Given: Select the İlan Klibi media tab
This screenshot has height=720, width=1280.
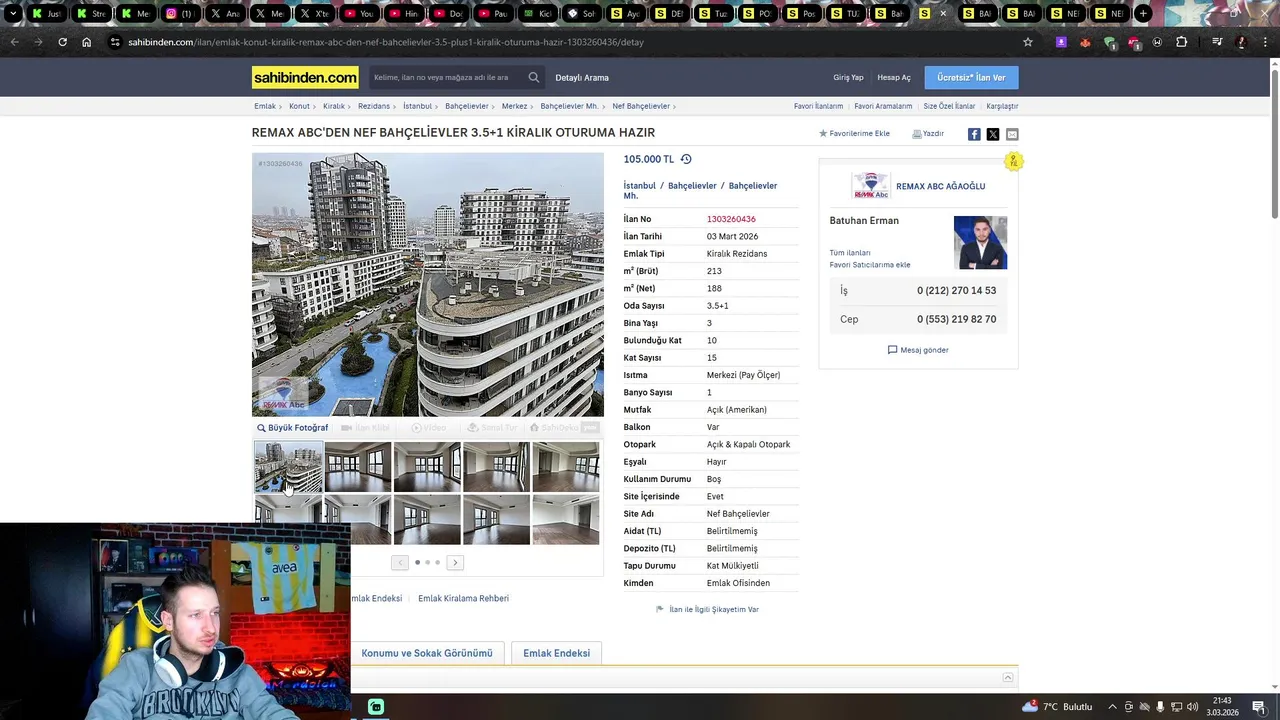Looking at the screenshot, I should pos(365,428).
